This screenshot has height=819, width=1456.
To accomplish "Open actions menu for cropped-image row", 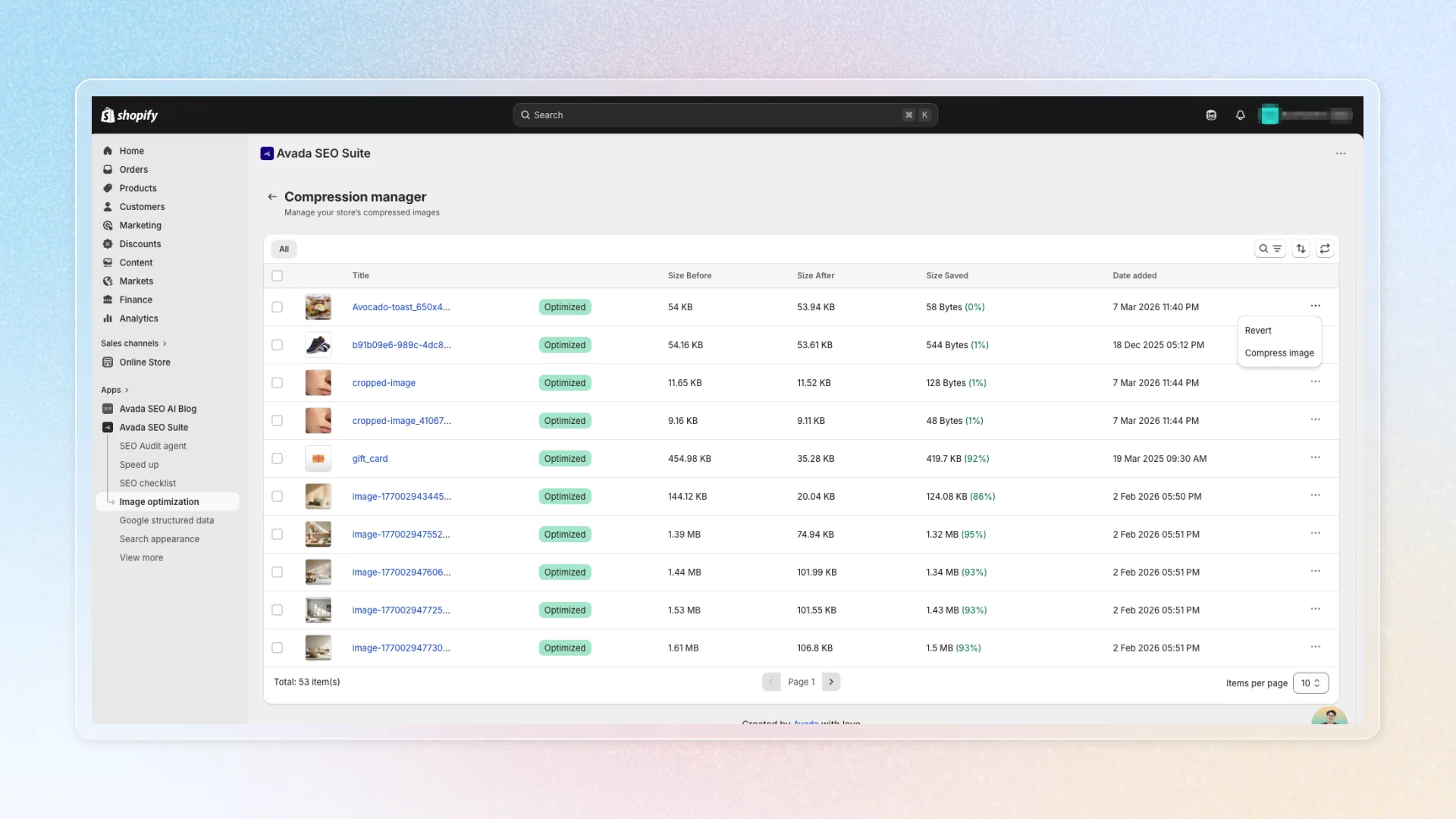I will pos(1316,382).
